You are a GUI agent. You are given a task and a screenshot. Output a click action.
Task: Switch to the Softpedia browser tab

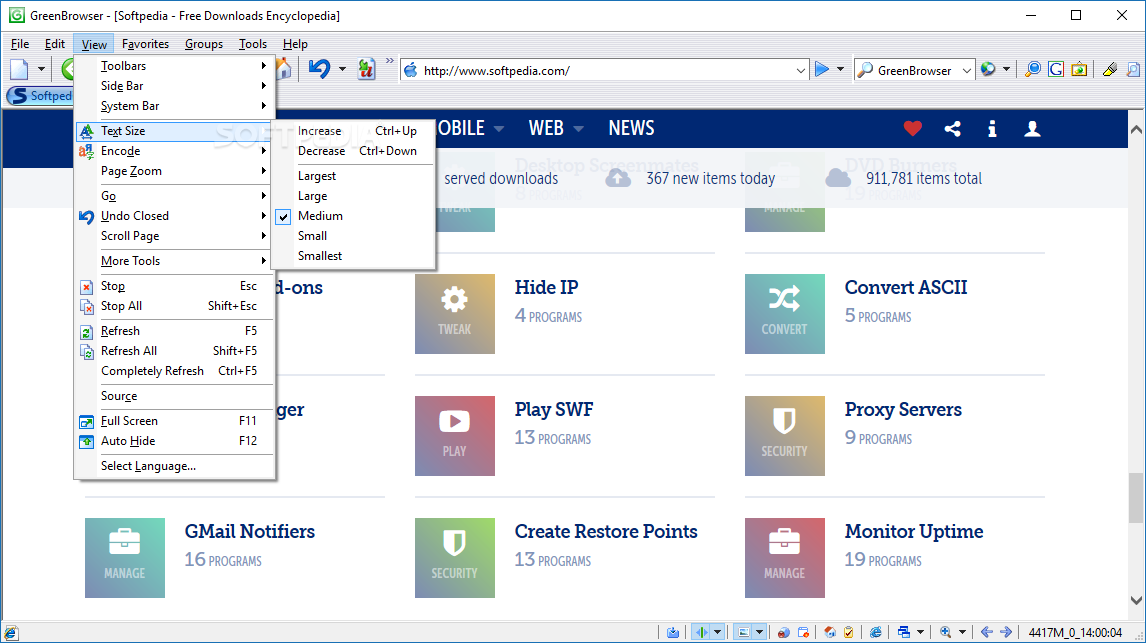coord(41,96)
